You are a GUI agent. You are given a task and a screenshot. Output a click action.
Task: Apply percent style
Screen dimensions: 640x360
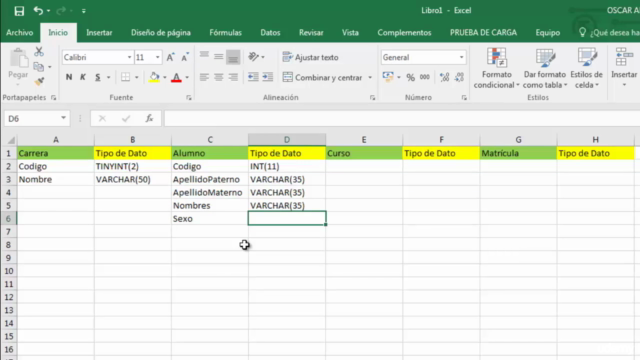pyautogui.click(x=410, y=77)
